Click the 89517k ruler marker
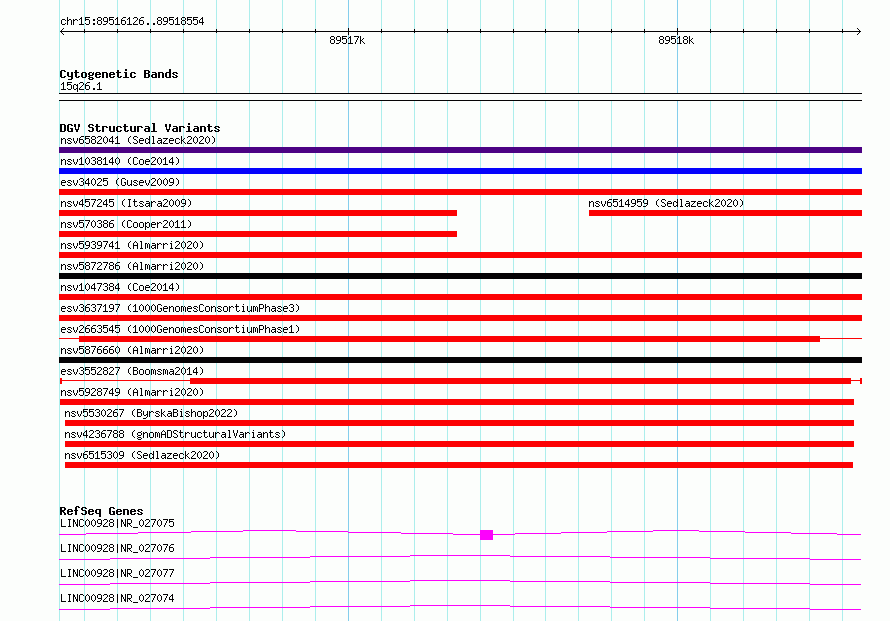890x621 pixels. pyautogui.click(x=347, y=40)
